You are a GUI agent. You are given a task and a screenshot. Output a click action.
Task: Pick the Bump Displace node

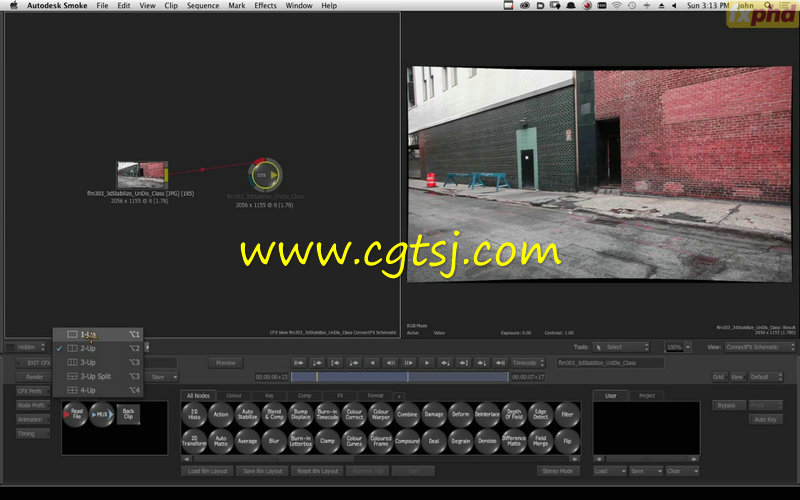tap(301, 414)
